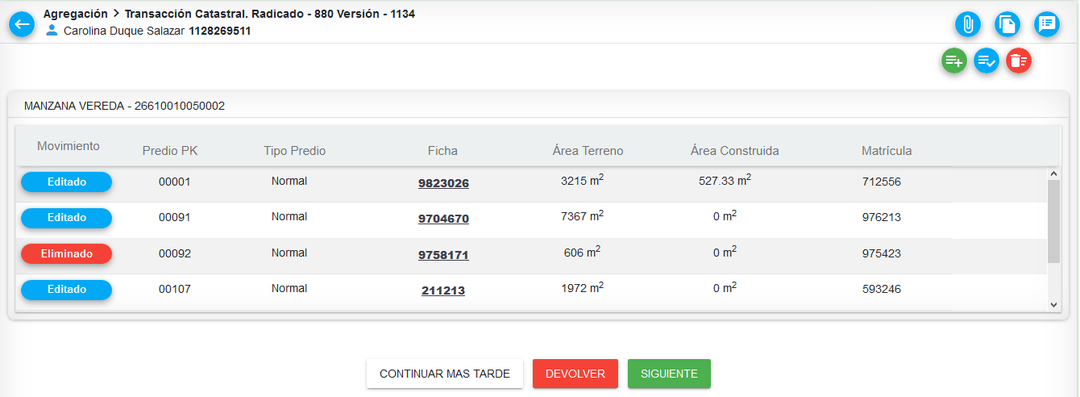Open ficha 9823026 link

[x=444, y=183]
